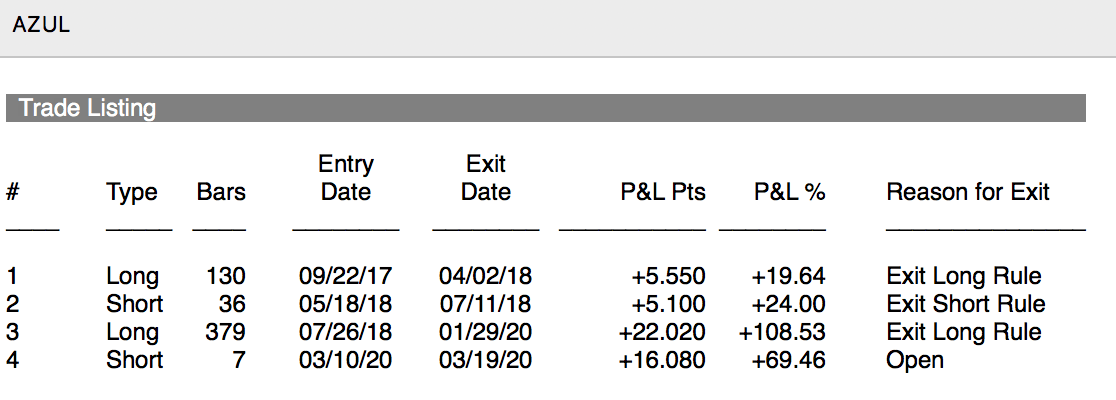
Task: Click the +108.53 percent value
Action: click(782, 332)
